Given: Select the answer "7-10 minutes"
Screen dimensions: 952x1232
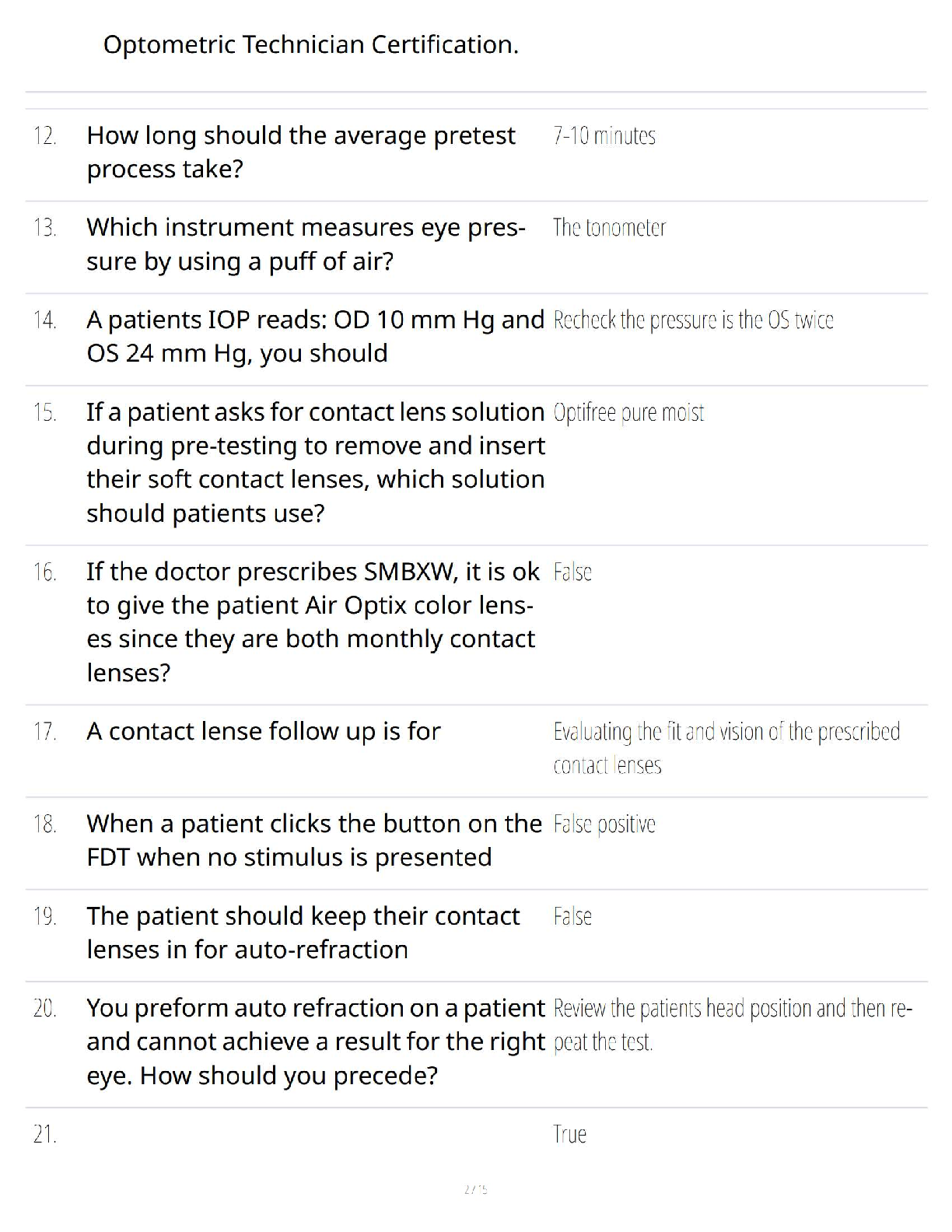Looking at the screenshot, I should coord(604,136).
